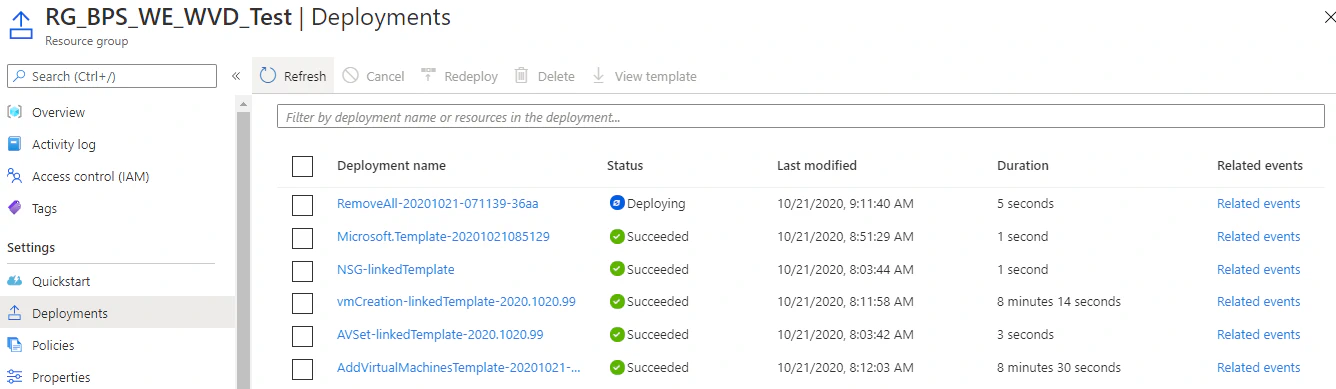The image size is (1336, 389).
Task: Open the AVSet-linkedTemplate-2020.1020.99 deployment
Action: pos(440,334)
